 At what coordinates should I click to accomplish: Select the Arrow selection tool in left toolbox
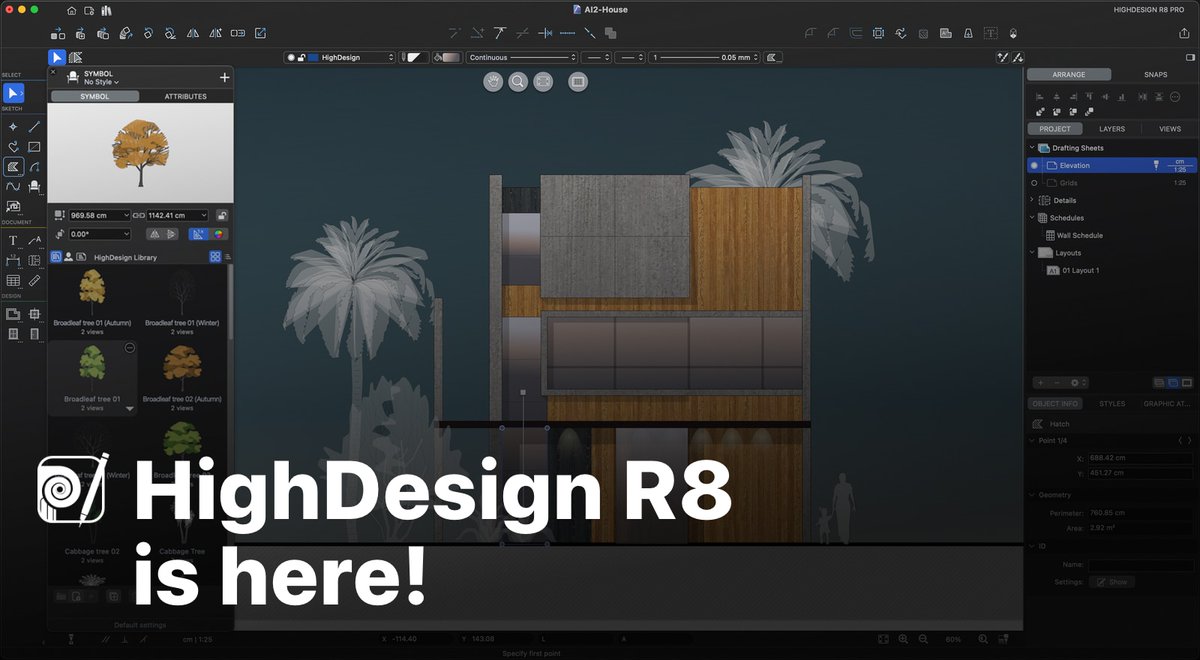click(x=13, y=93)
